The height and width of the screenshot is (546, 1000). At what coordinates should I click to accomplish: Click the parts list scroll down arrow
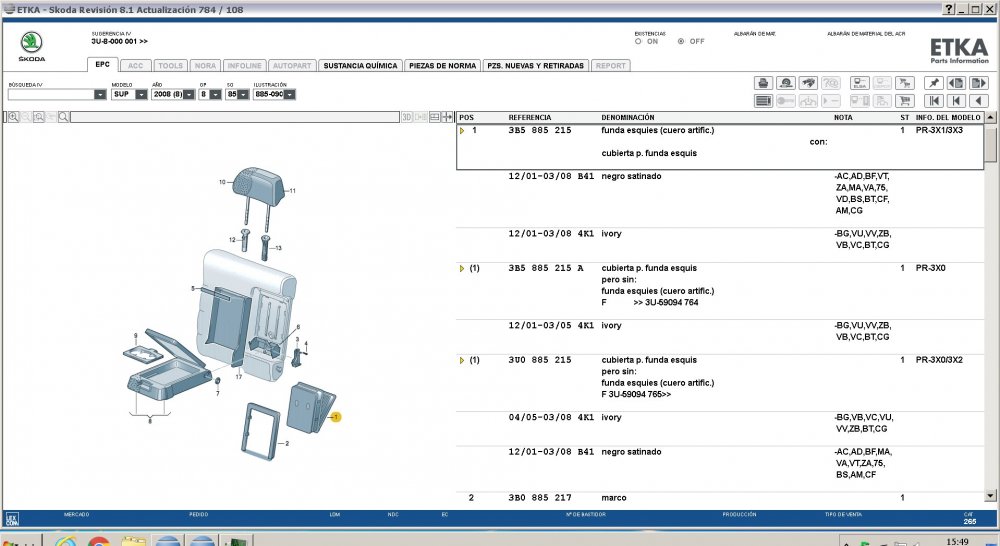990,496
